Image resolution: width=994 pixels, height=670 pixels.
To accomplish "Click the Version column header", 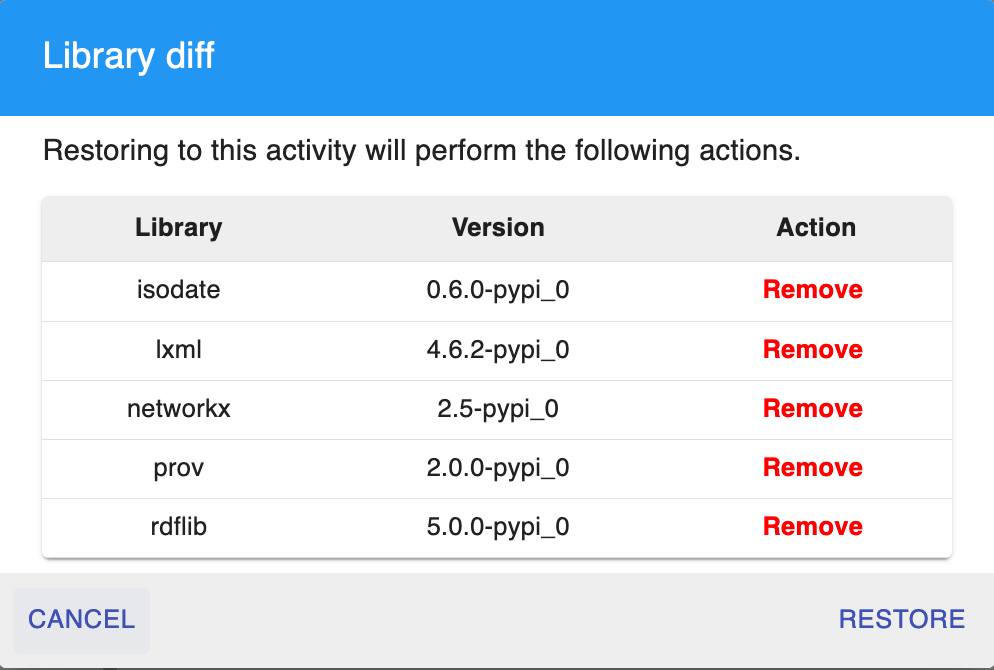I will [x=498, y=228].
